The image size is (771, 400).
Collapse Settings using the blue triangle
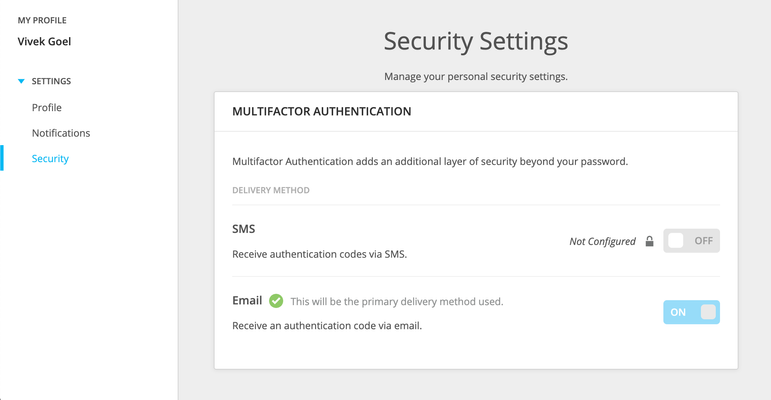(x=21, y=81)
